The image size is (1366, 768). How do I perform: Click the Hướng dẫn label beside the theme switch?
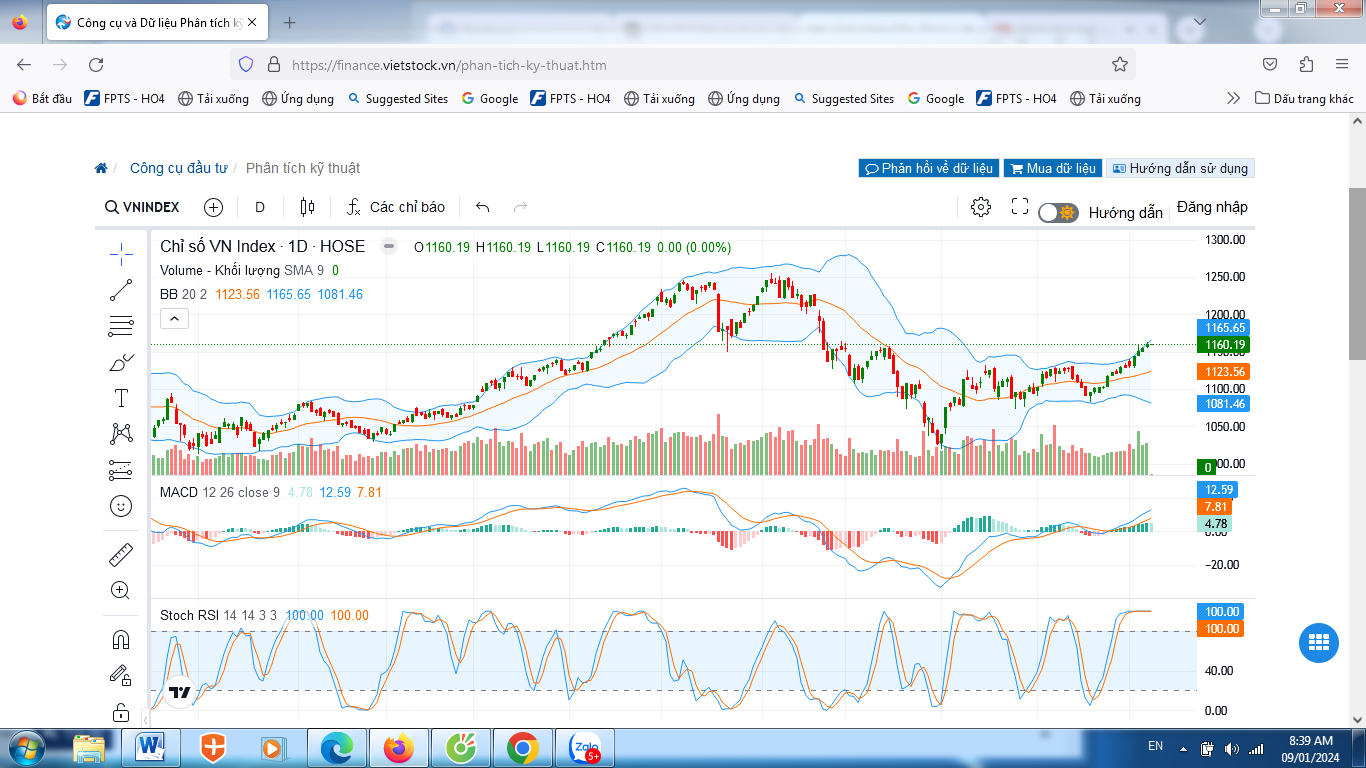[x=1126, y=212]
